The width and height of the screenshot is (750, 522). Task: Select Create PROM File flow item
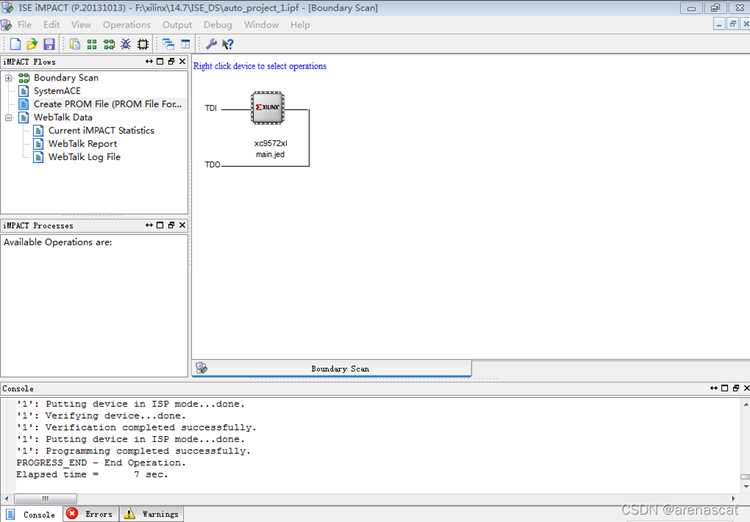(x=108, y=104)
